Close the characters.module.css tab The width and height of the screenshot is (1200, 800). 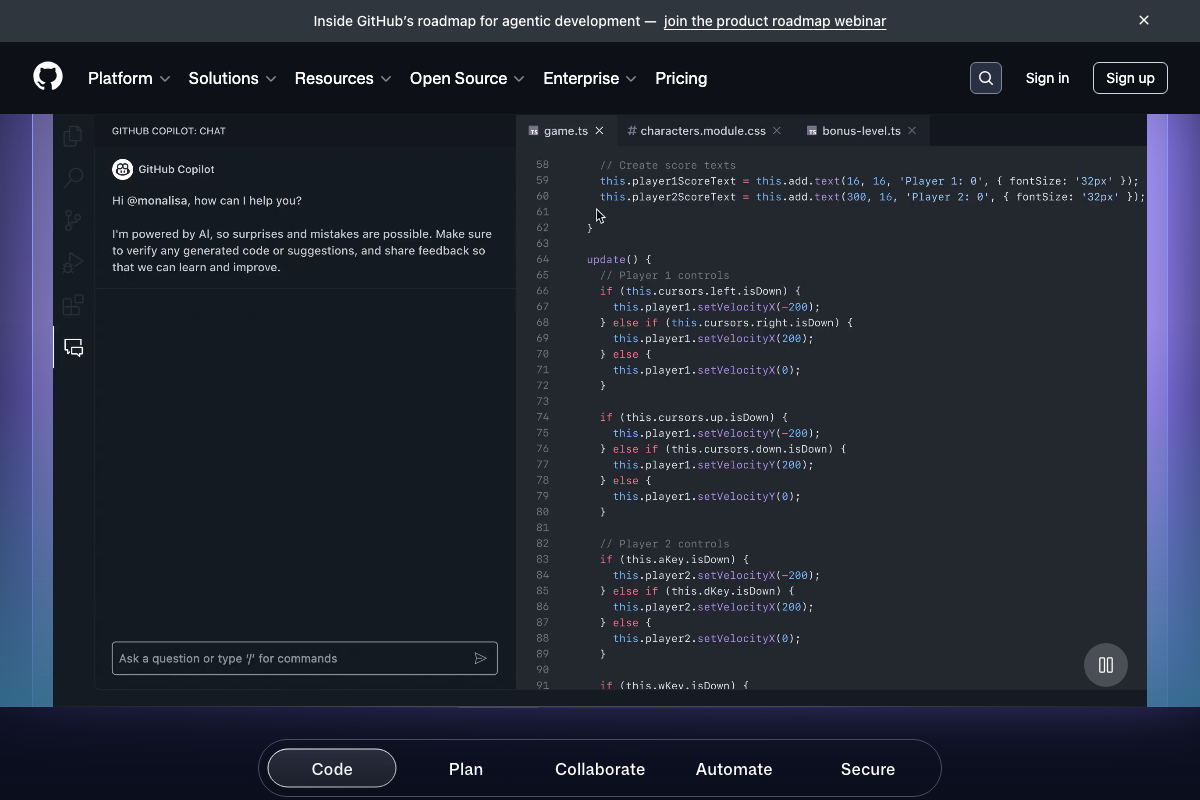777,131
